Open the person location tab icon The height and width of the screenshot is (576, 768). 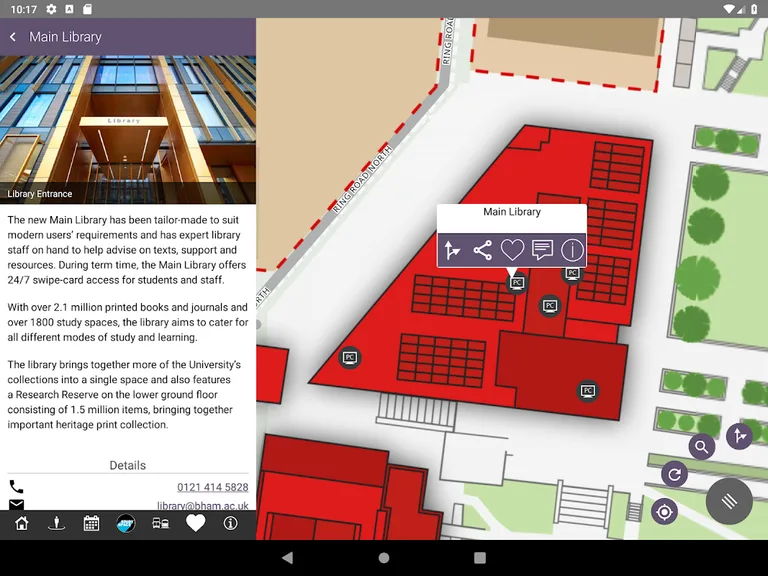(56, 523)
